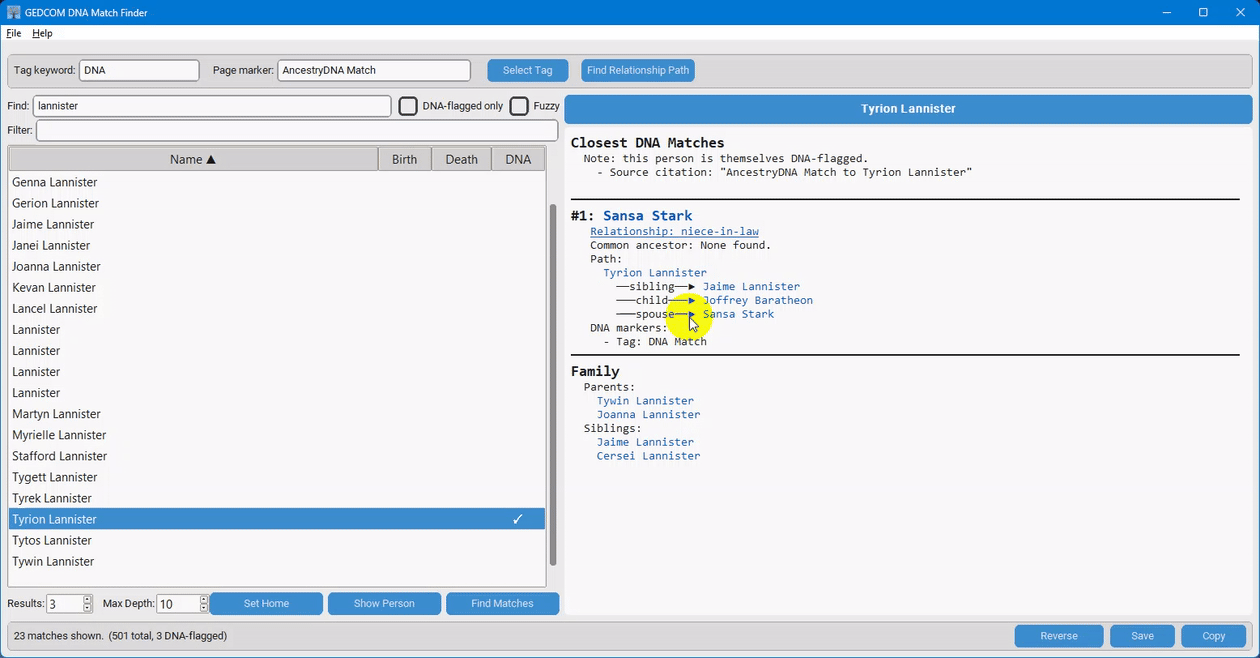Image resolution: width=1260 pixels, height=658 pixels.
Task: Click into the Results number field
Action: 65,604
